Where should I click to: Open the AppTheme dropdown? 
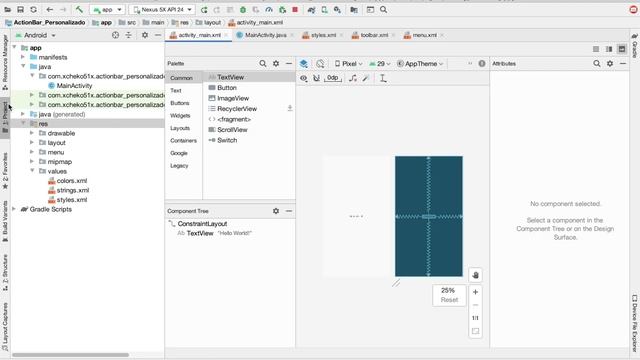tap(420, 64)
